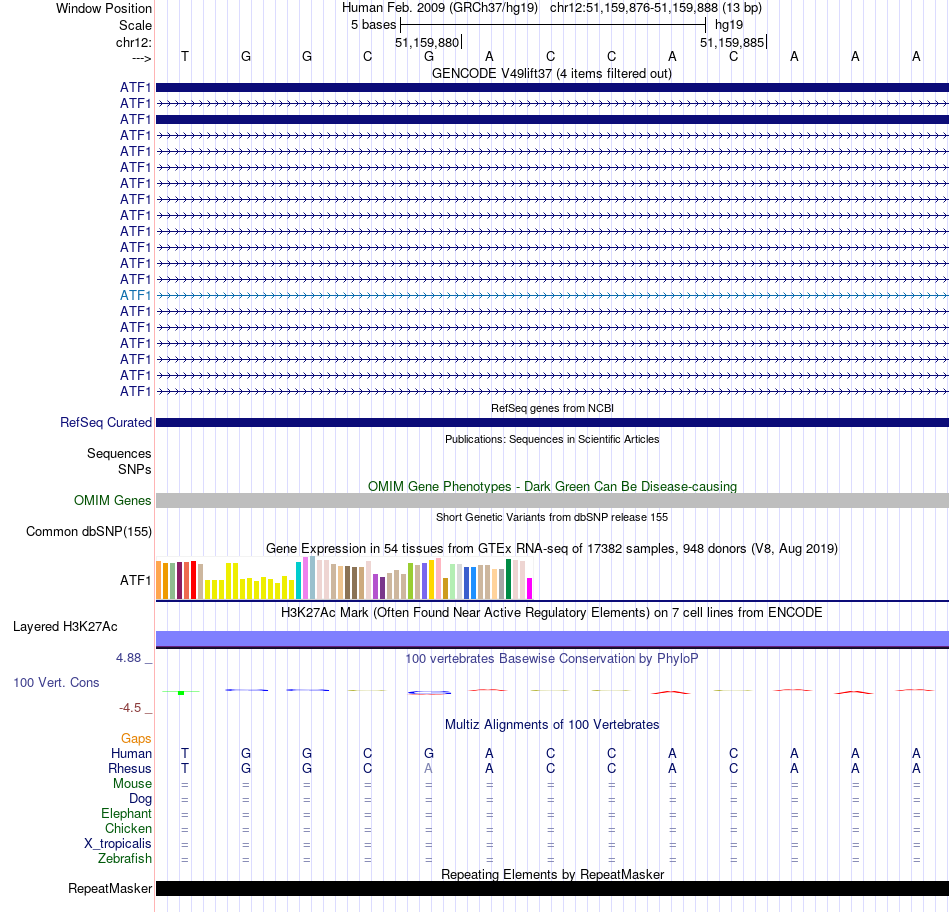Open Short Genetic Variants from dbSNP release 155 title
950x912 pixels.
point(552,517)
